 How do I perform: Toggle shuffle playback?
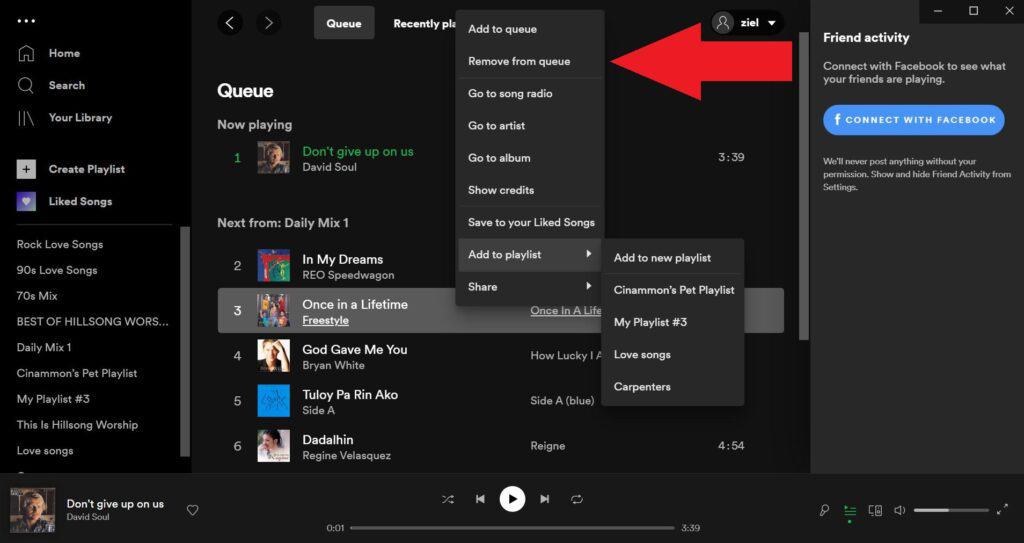(448, 499)
